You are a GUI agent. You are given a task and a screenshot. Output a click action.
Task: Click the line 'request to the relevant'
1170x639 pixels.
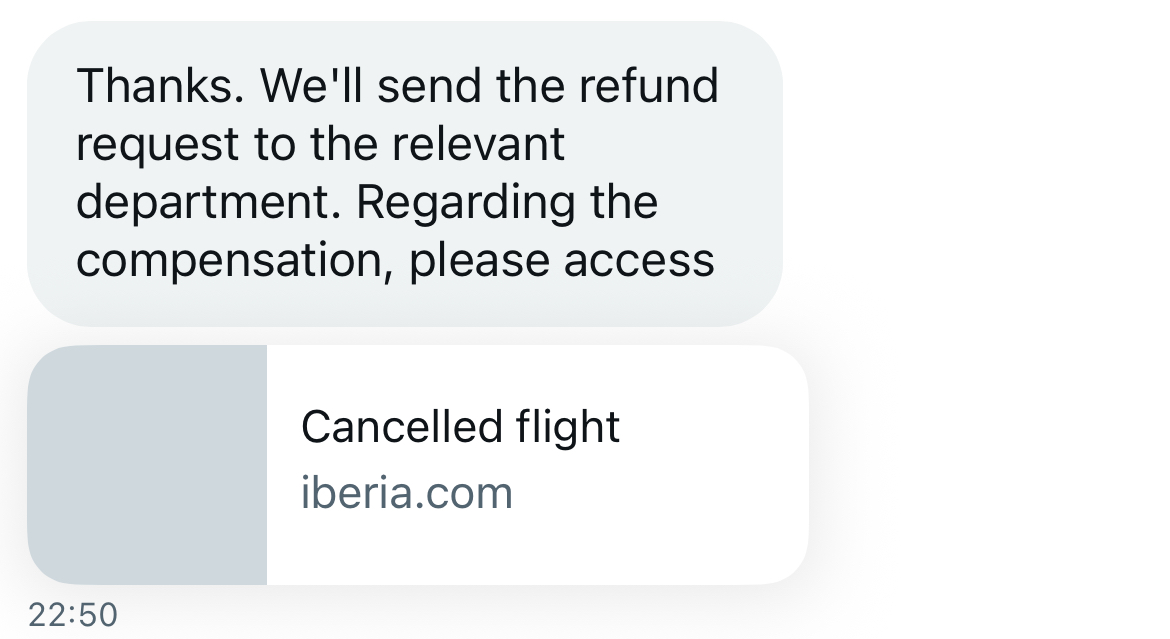click(x=321, y=144)
